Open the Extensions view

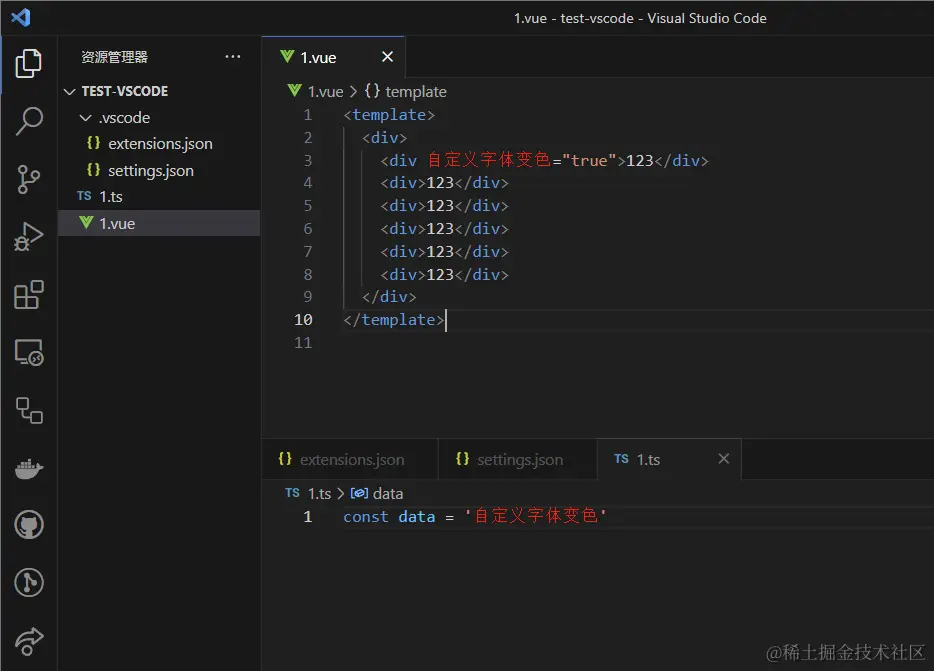[28, 294]
